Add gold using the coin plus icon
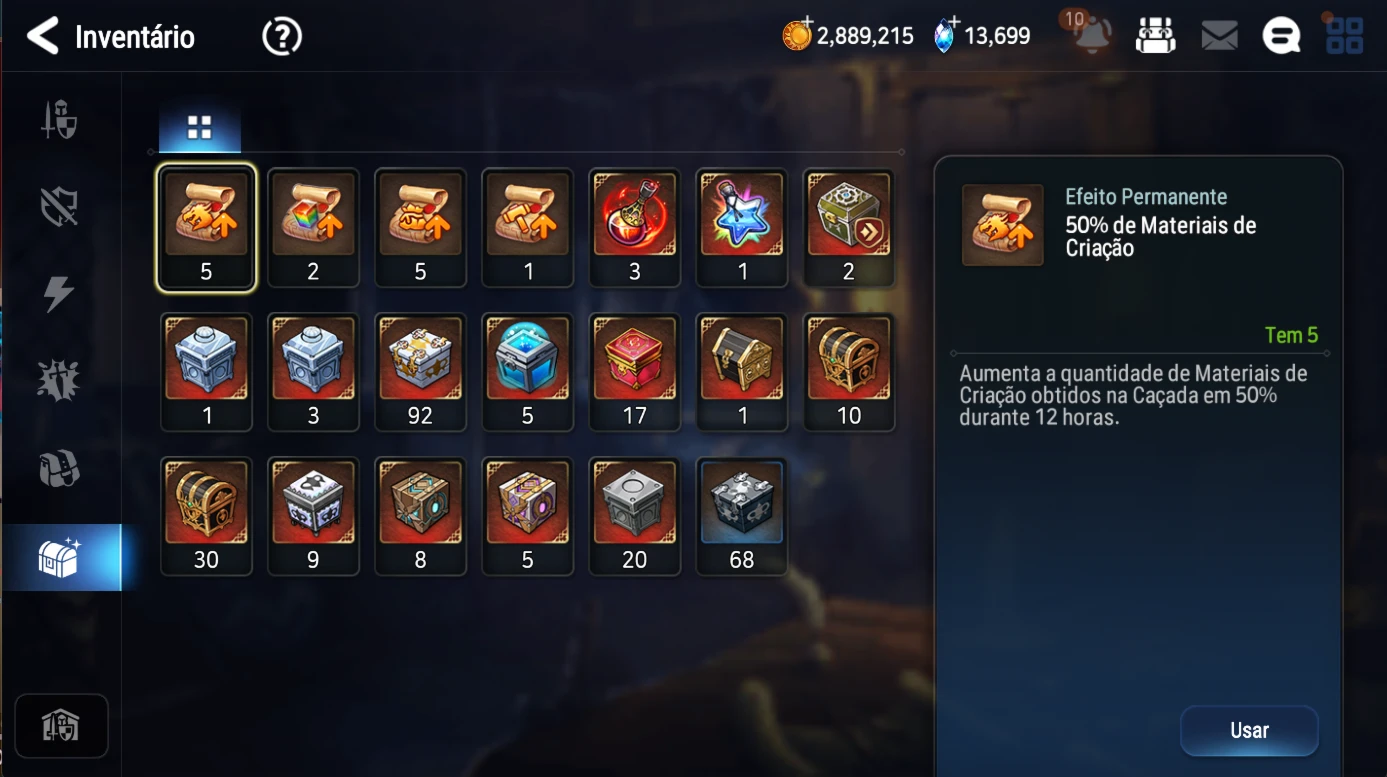Viewport: 1387px width, 777px height. (798, 36)
